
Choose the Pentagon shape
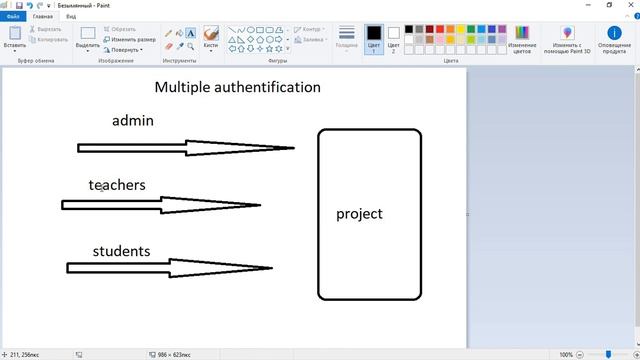coord(260,40)
